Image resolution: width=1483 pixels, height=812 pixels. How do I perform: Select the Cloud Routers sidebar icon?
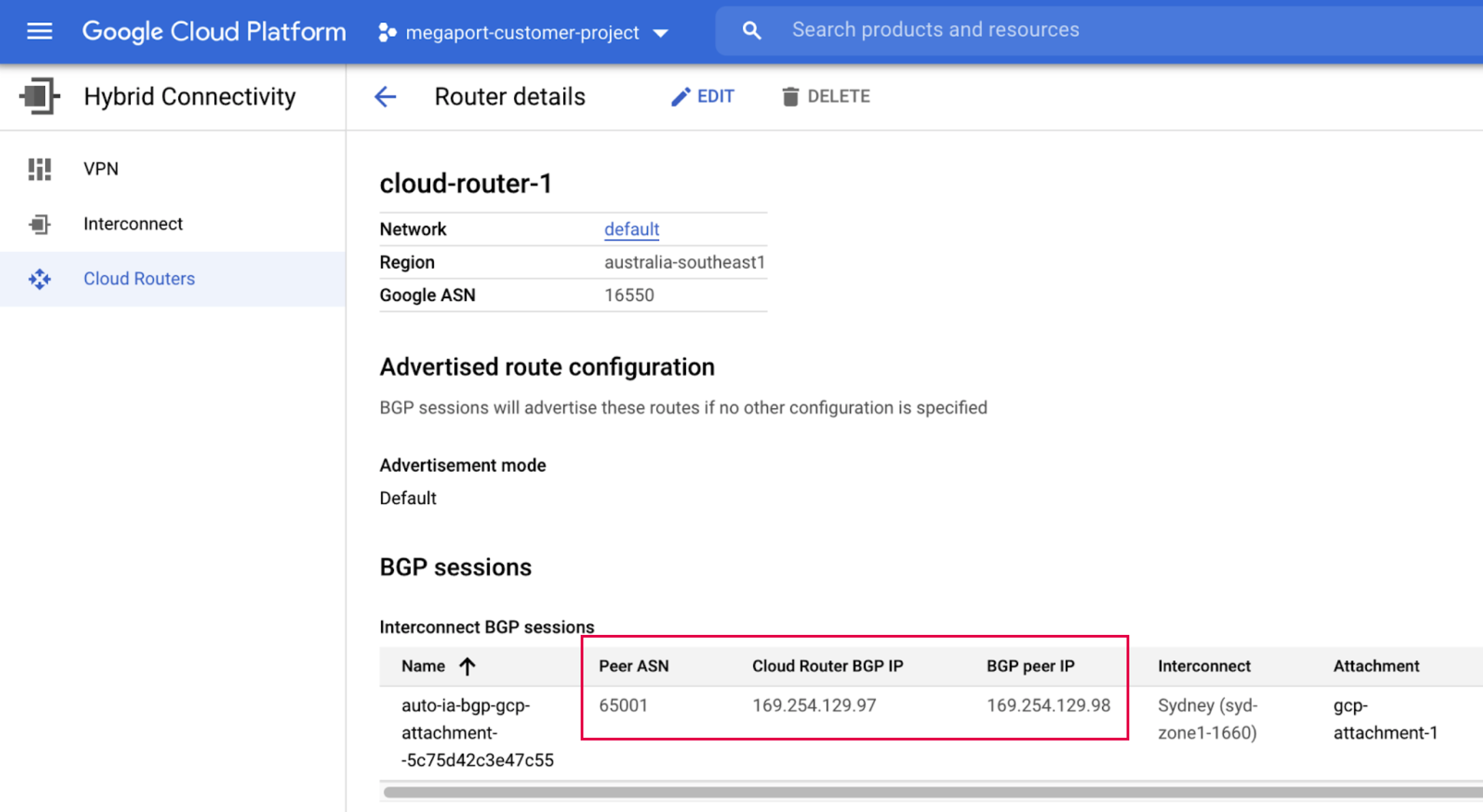[39, 279]
